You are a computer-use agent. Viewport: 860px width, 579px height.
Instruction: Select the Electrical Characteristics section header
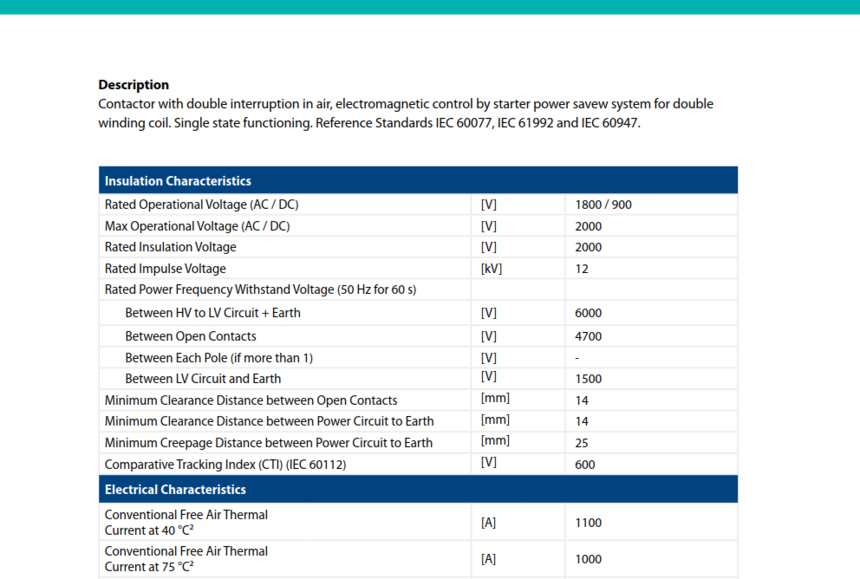pyautogui.click(x=418, y=489)
